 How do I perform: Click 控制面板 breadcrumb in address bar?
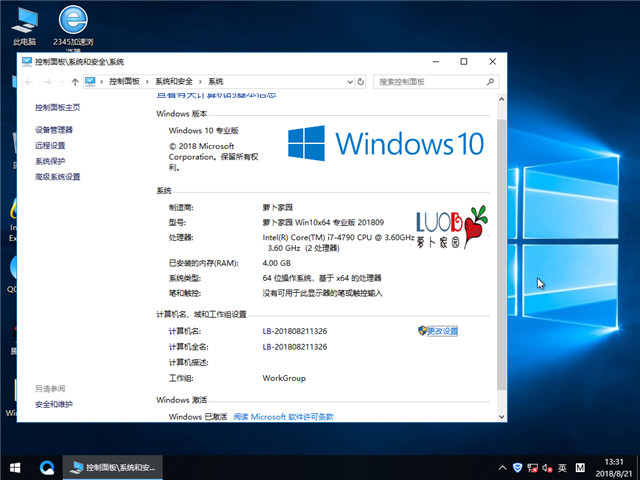coord(124,81)
